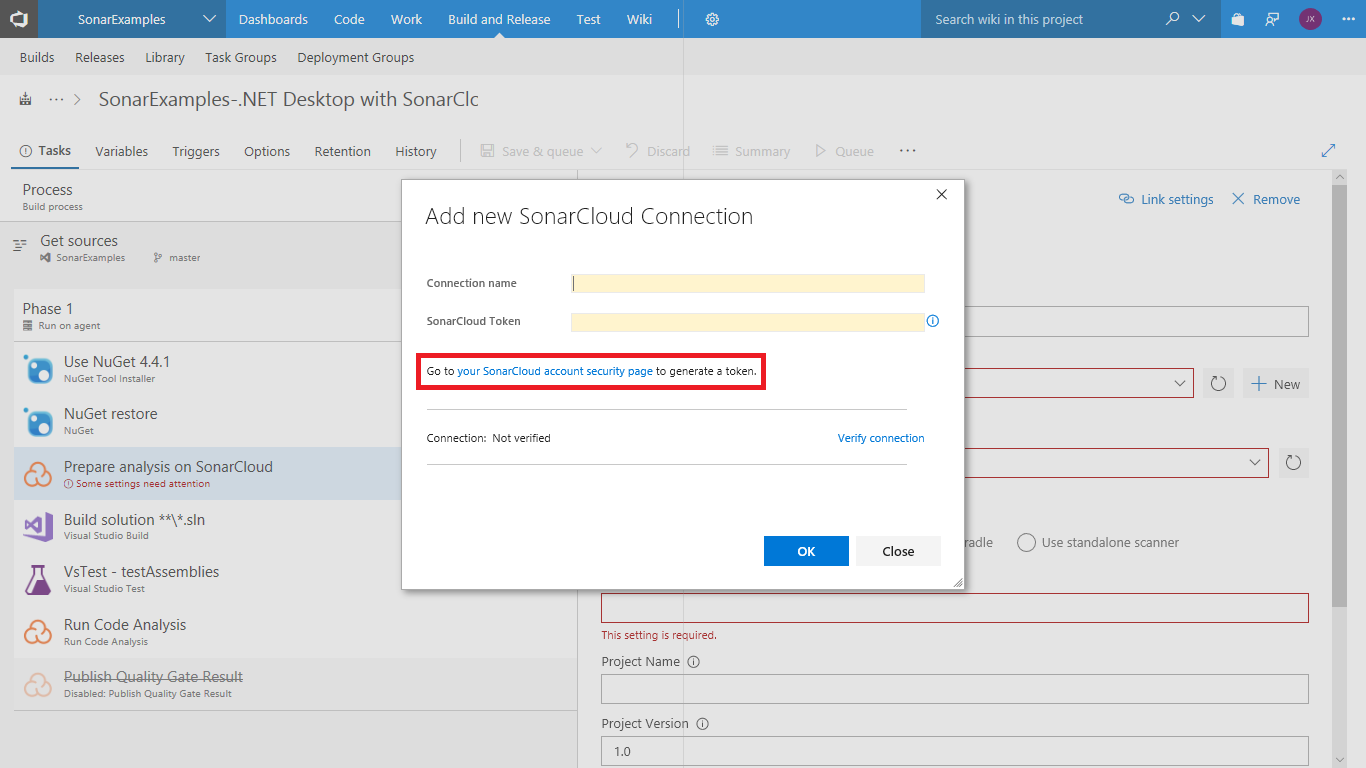Select the Use NuGet 4.4.1 task

pos(208,369)
